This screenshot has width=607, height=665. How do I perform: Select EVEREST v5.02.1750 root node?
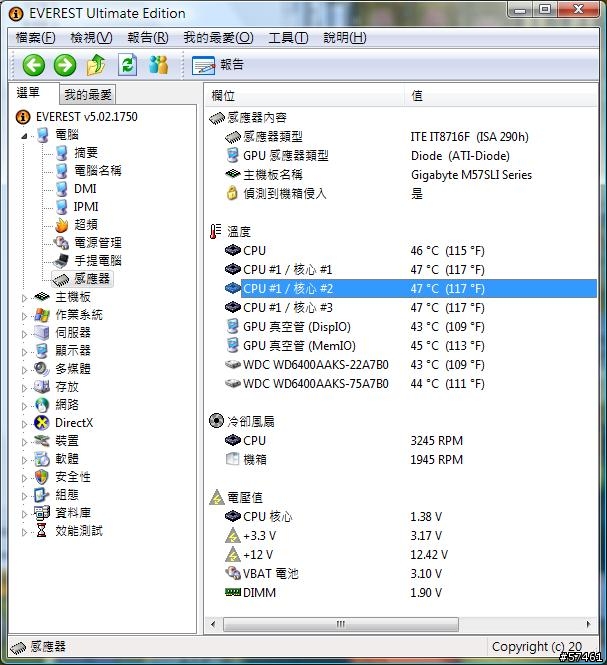click(x=87, y=117)
